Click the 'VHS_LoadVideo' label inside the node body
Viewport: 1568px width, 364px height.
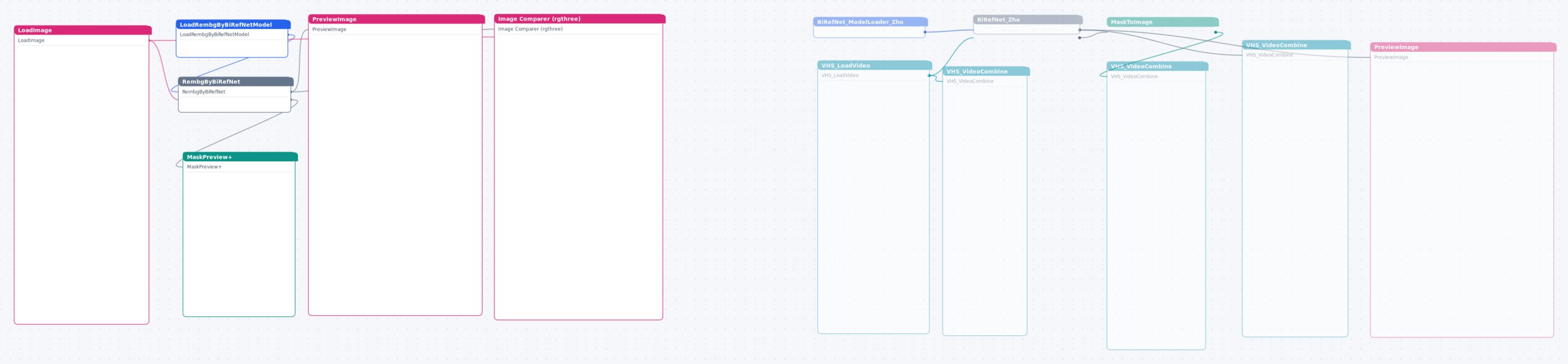coord(840,75)
